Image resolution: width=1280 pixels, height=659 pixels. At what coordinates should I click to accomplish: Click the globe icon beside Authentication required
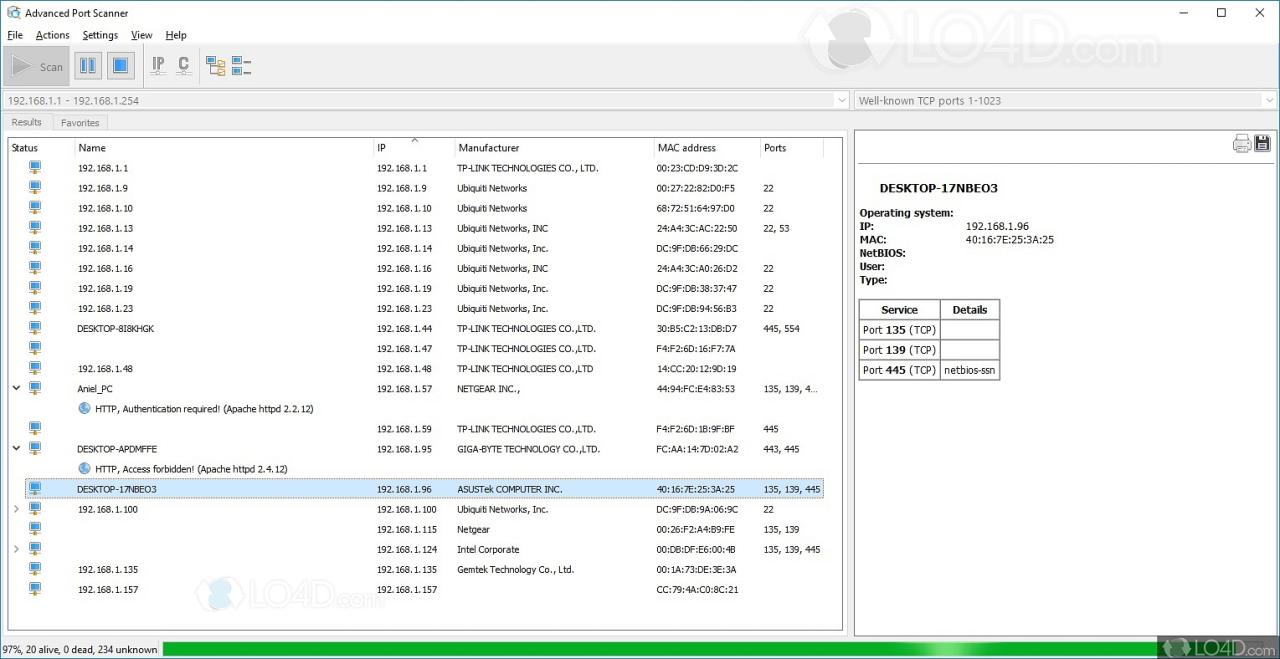click(x=85, y=408)
